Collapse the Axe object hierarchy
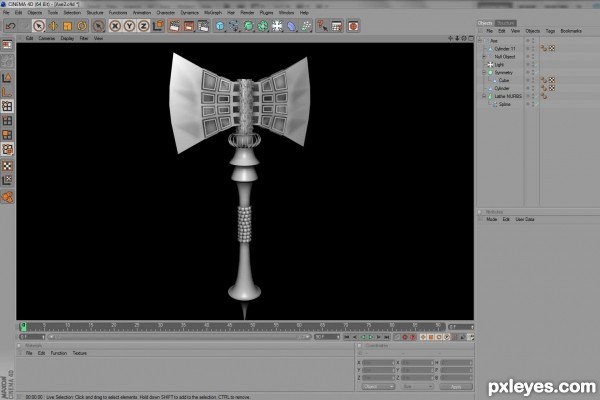This screenshot has height=400, width=600. click(x=480, y=41)
